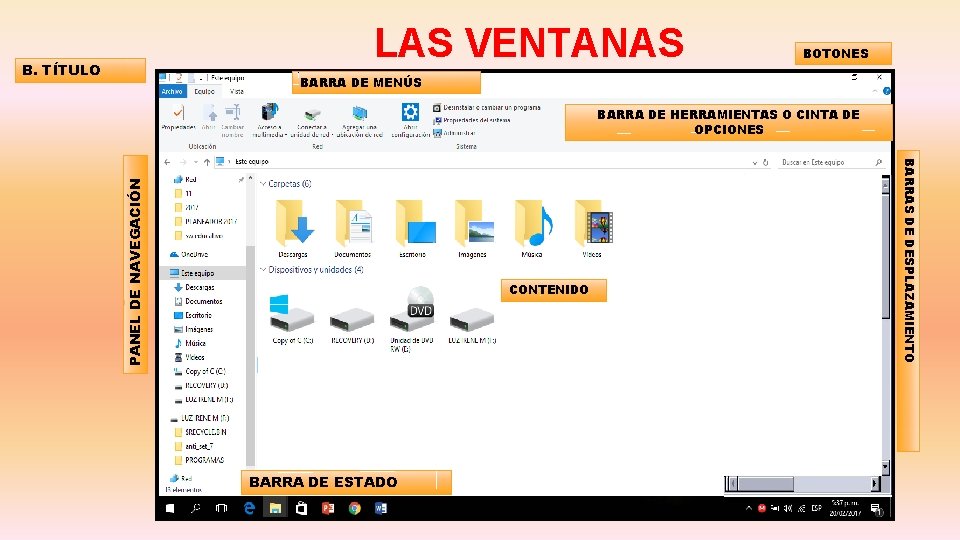Show hidden icons in the system tray
Screen dimensions: 960x540
pos(748,508)
